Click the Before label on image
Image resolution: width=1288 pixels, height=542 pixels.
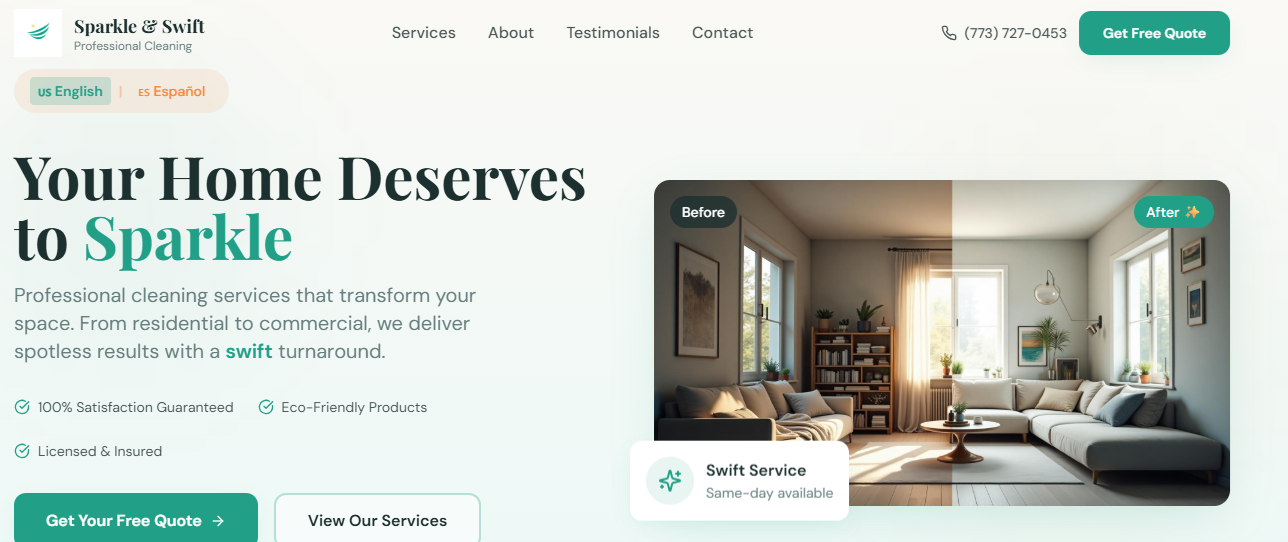pyautogui.click(x=703, y=212)
